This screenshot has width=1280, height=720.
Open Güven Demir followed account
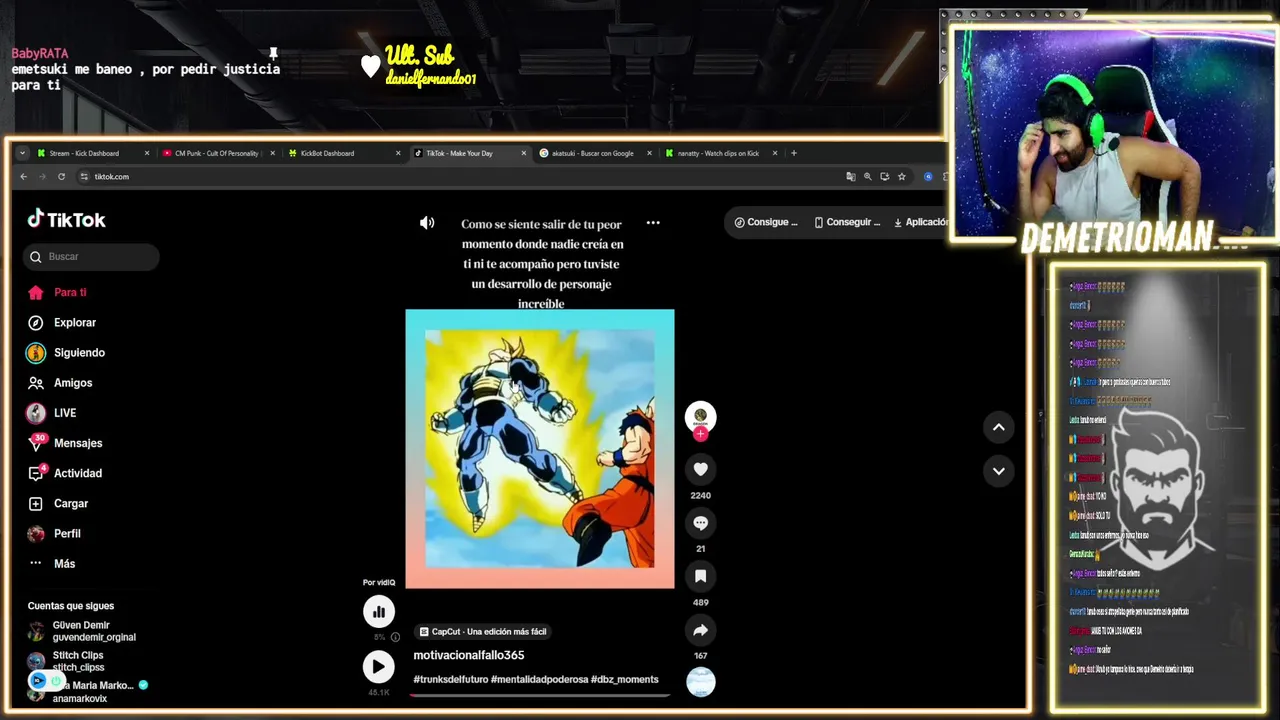pyautogui.click(x=82, y=631)
